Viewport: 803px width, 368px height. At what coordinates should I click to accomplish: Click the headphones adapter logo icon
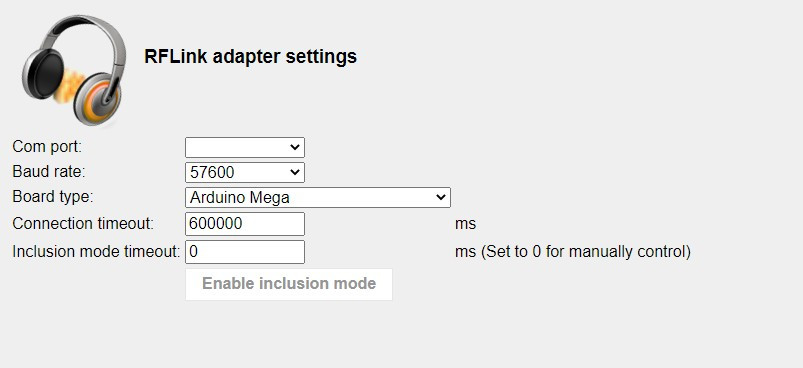[x=74, y=71]
